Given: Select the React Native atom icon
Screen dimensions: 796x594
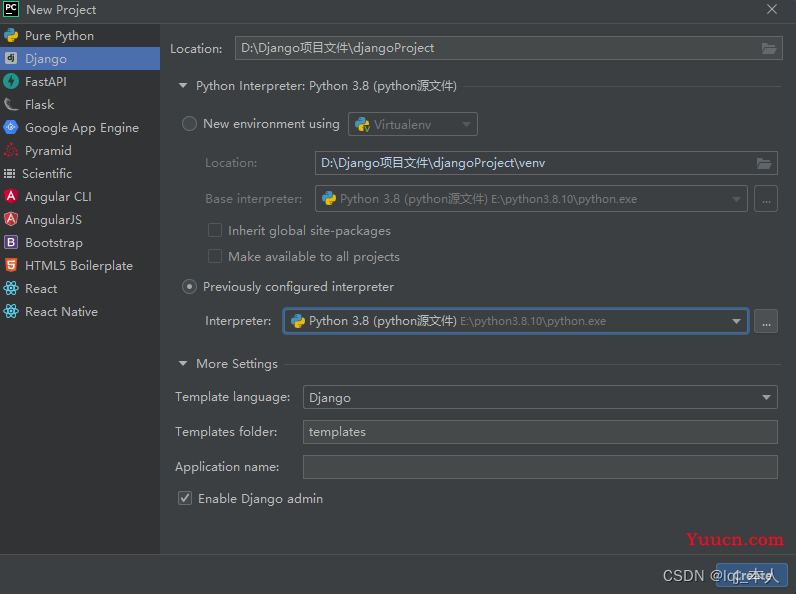Looking at the screenshot, I should [11, 311].
